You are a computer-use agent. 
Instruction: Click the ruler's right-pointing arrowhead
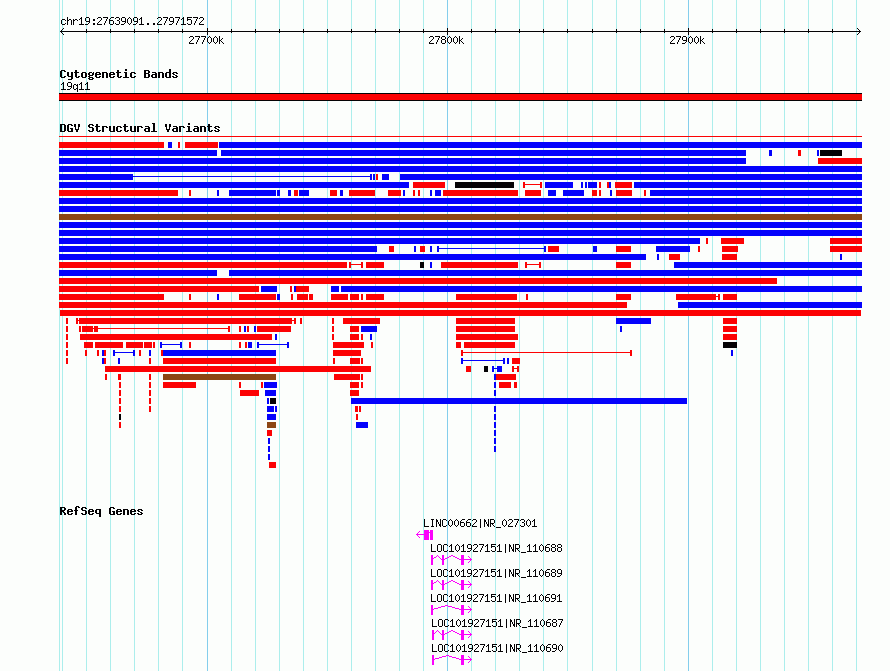859,32
